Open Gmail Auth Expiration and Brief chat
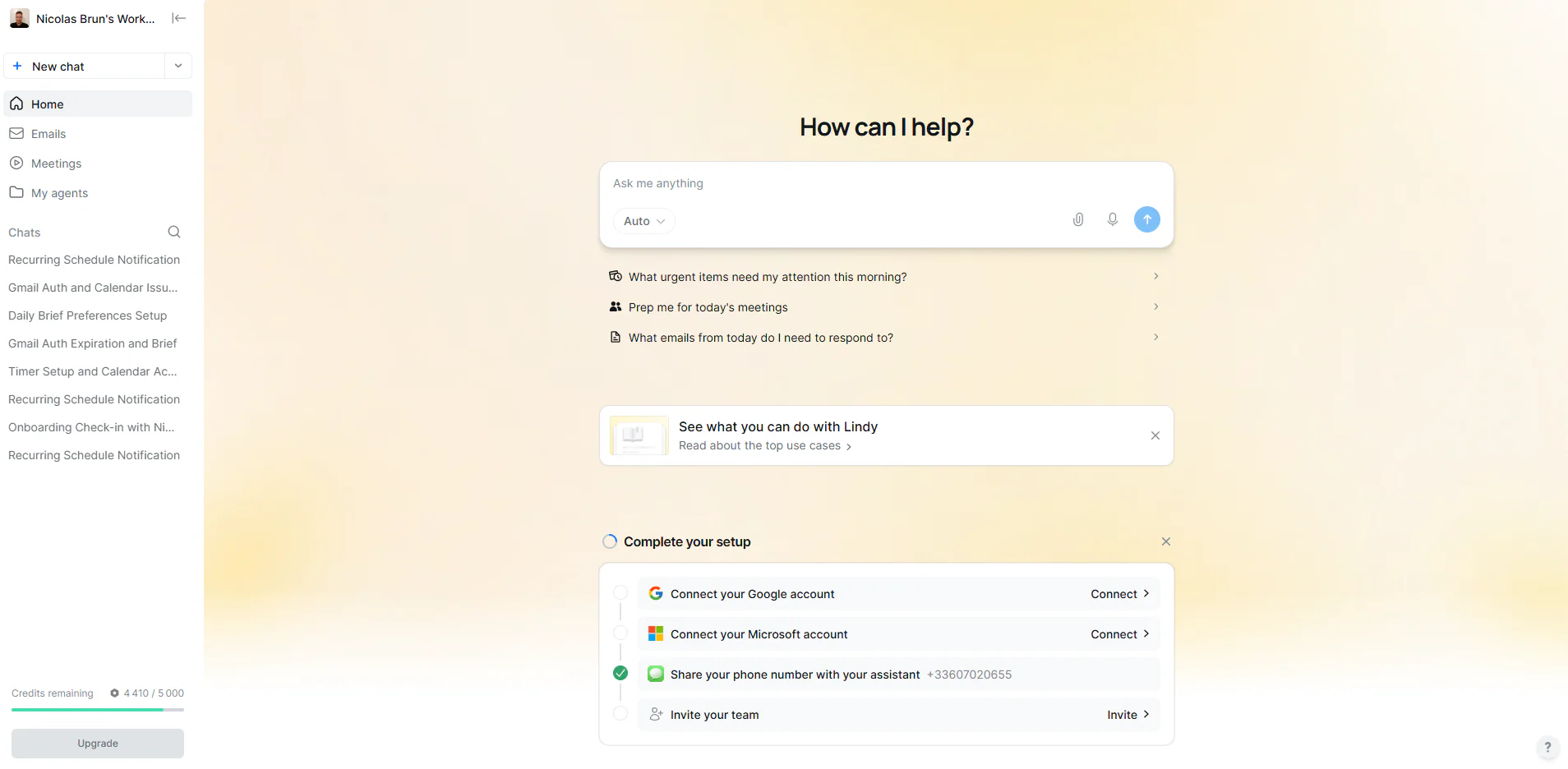The image size is (1568, 769). (95, 343)
